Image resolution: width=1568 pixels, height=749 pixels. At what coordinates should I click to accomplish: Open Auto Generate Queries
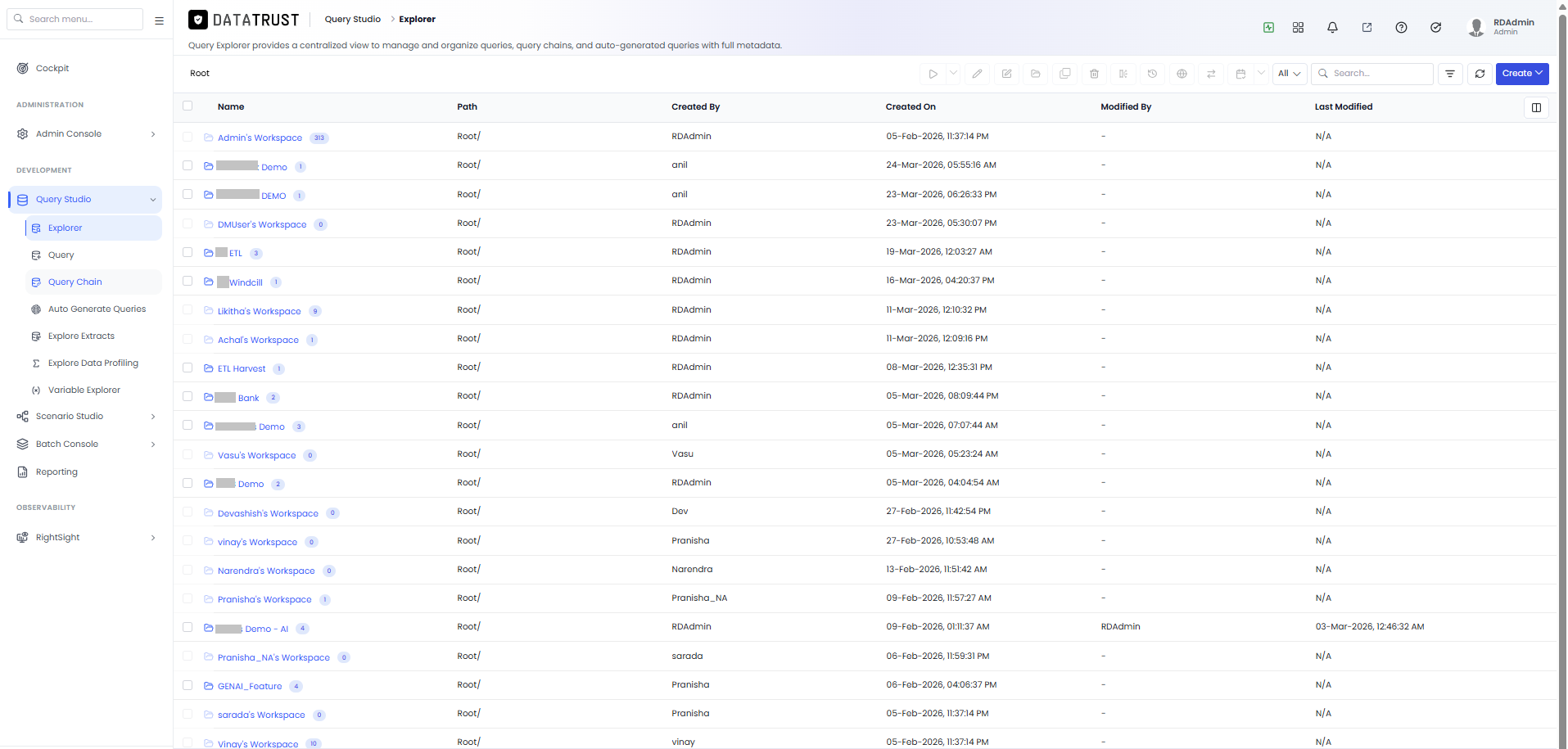click(97, 309)
